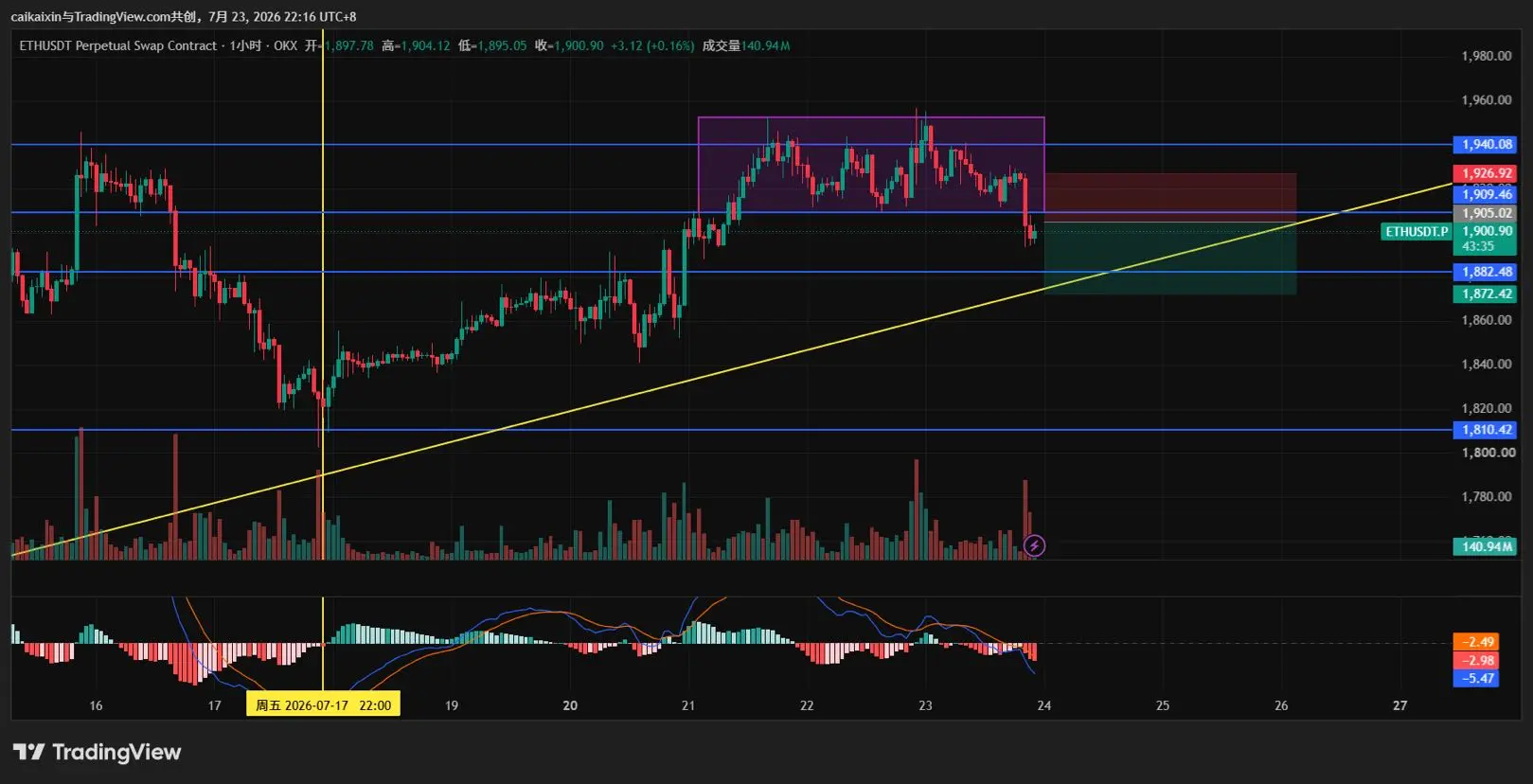Click date 25 on the time axis

pyautogui.click(x=1163, y=705)
